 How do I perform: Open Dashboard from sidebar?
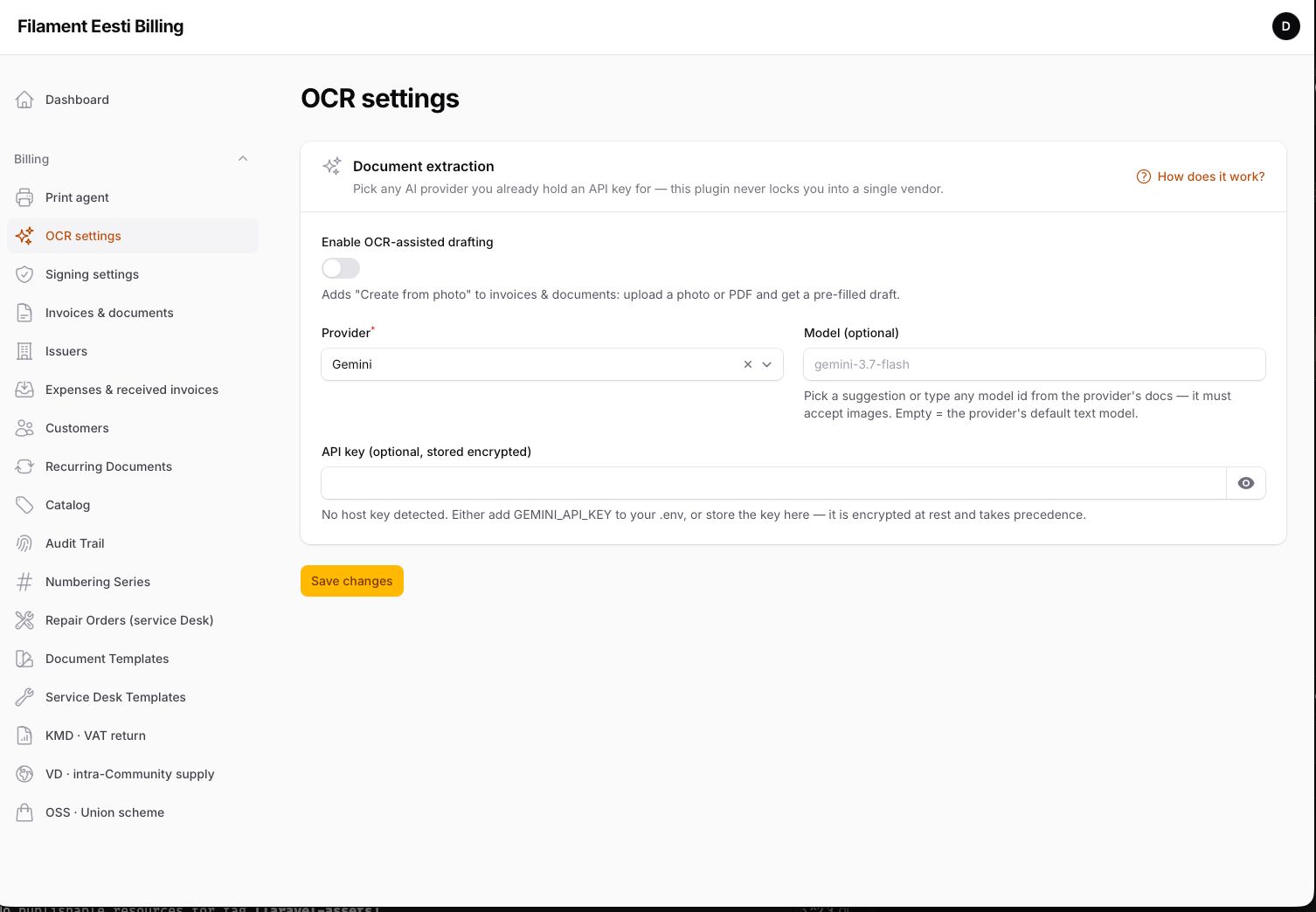pyautogui.click(x=133, y=100)
